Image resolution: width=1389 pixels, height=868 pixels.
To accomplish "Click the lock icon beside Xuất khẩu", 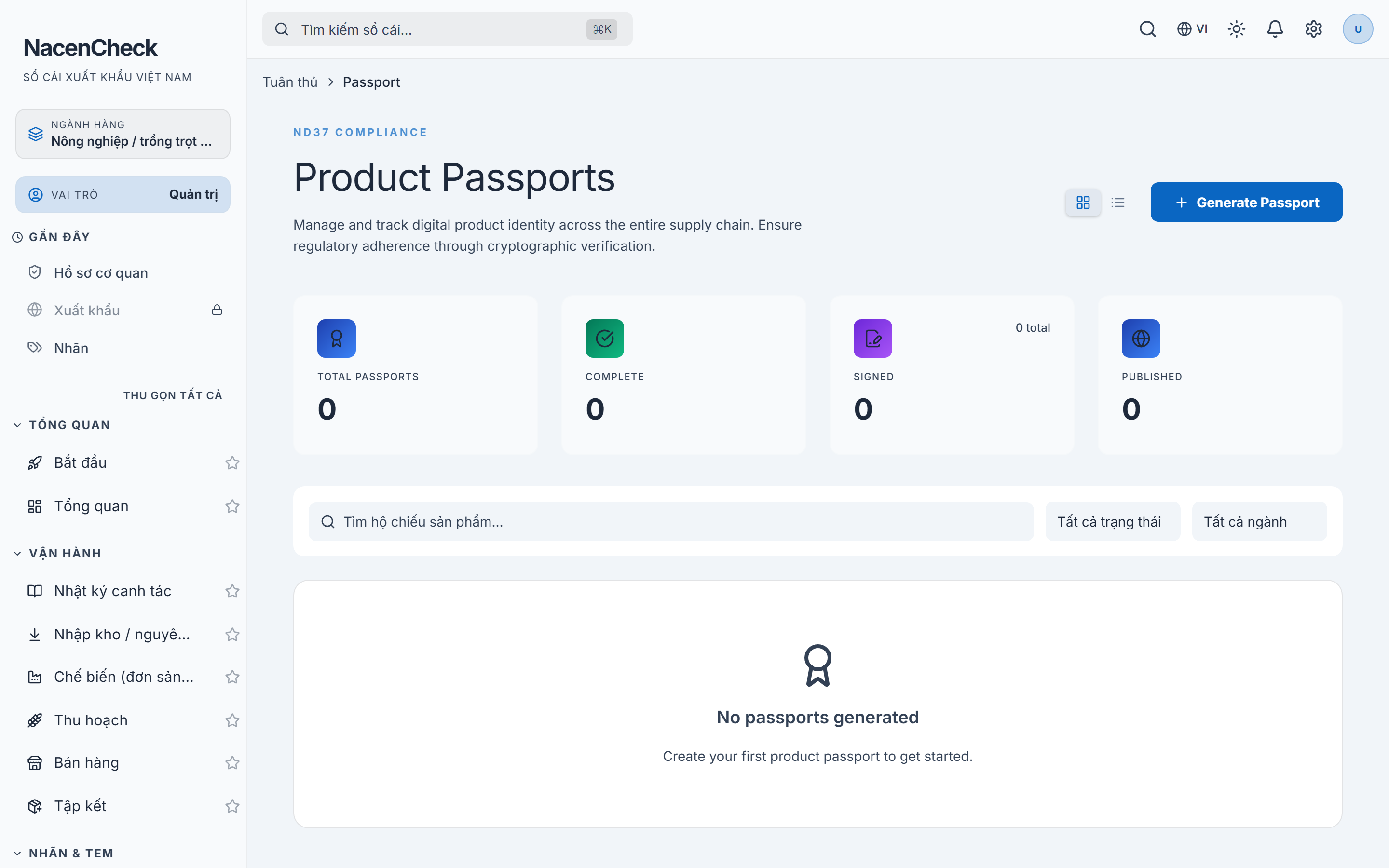I will pyautogui.click(x=217, y=310).
